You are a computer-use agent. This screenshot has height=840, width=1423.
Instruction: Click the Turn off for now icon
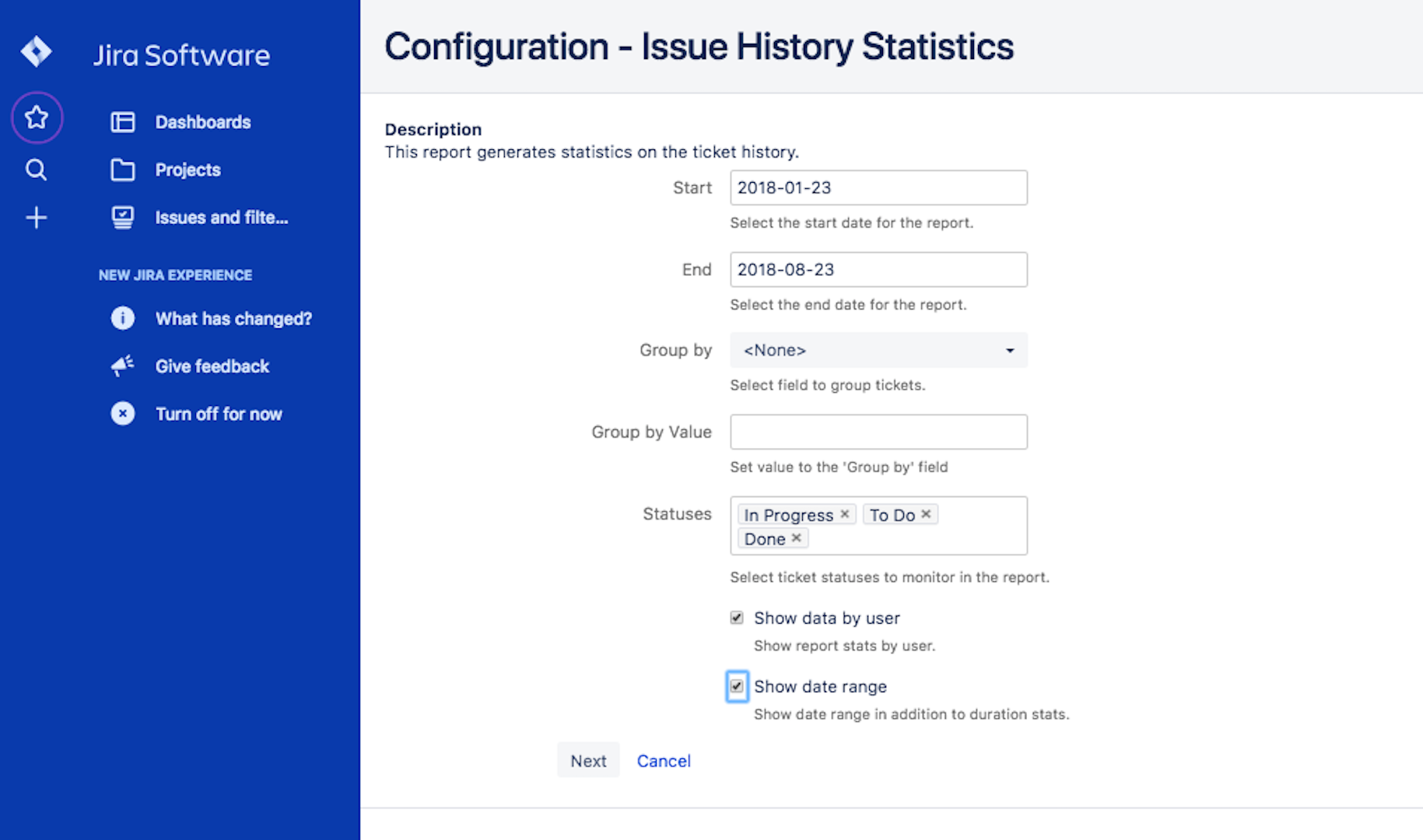coord(122,414)
